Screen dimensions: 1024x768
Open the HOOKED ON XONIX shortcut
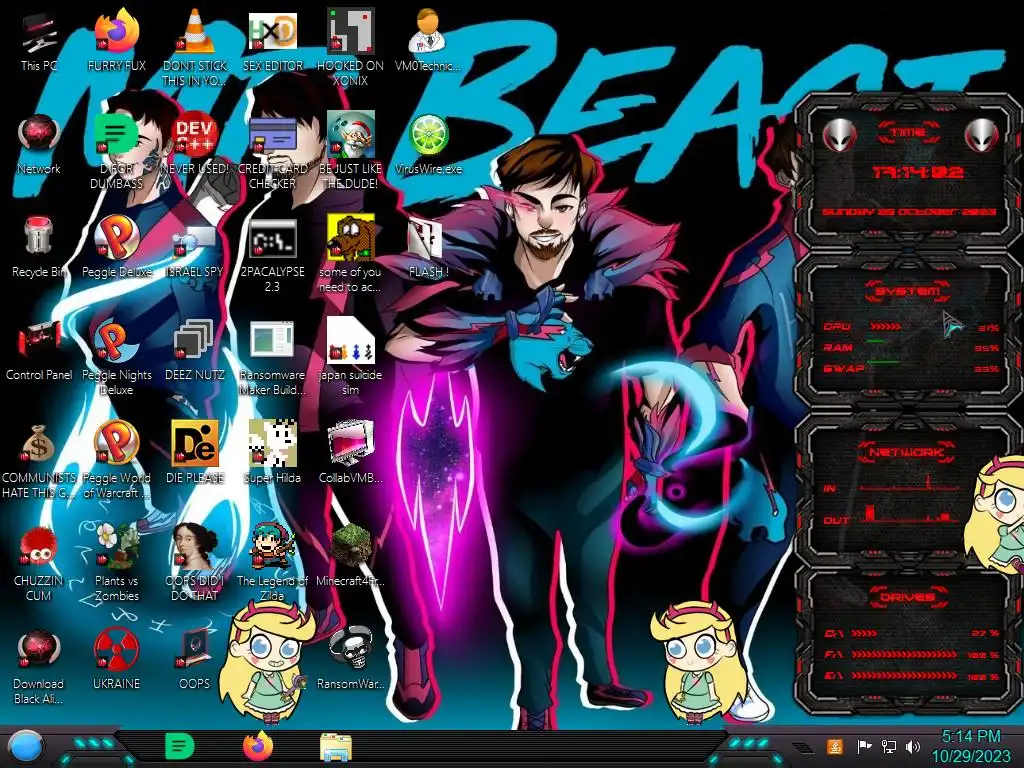coord(351,31)
